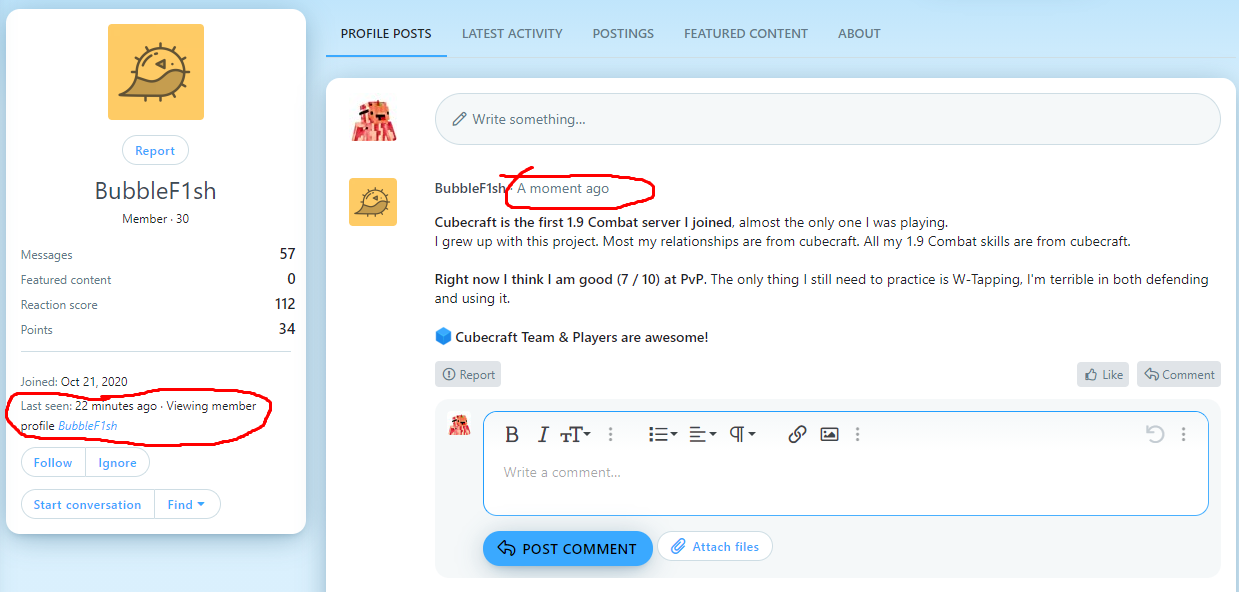The height and width of the screenshot is (592, 1239).
Task: Open more insert options after image icon
Action: (x=857, y=434)
